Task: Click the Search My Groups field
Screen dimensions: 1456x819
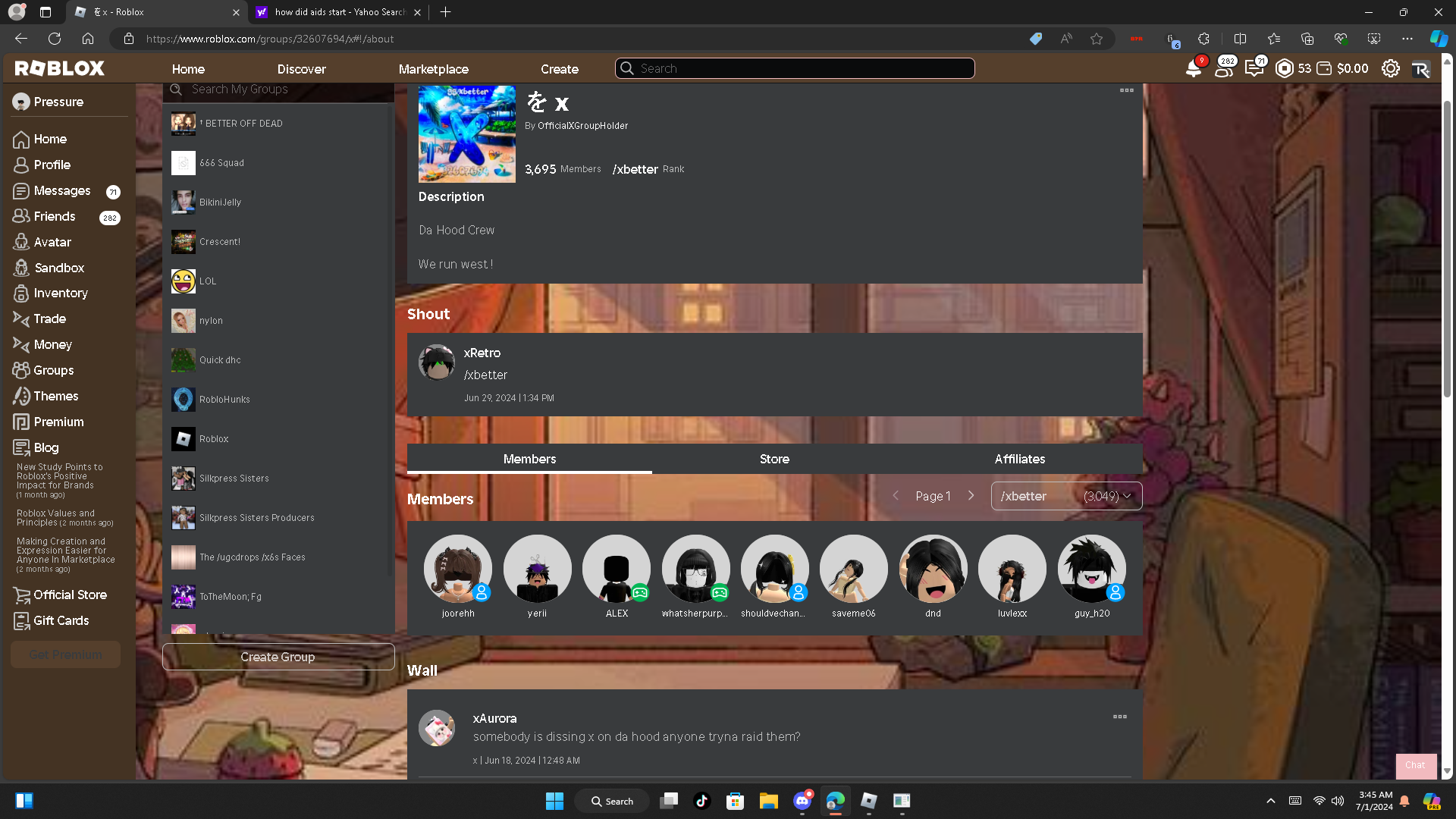Action: (x=278, y=89)
